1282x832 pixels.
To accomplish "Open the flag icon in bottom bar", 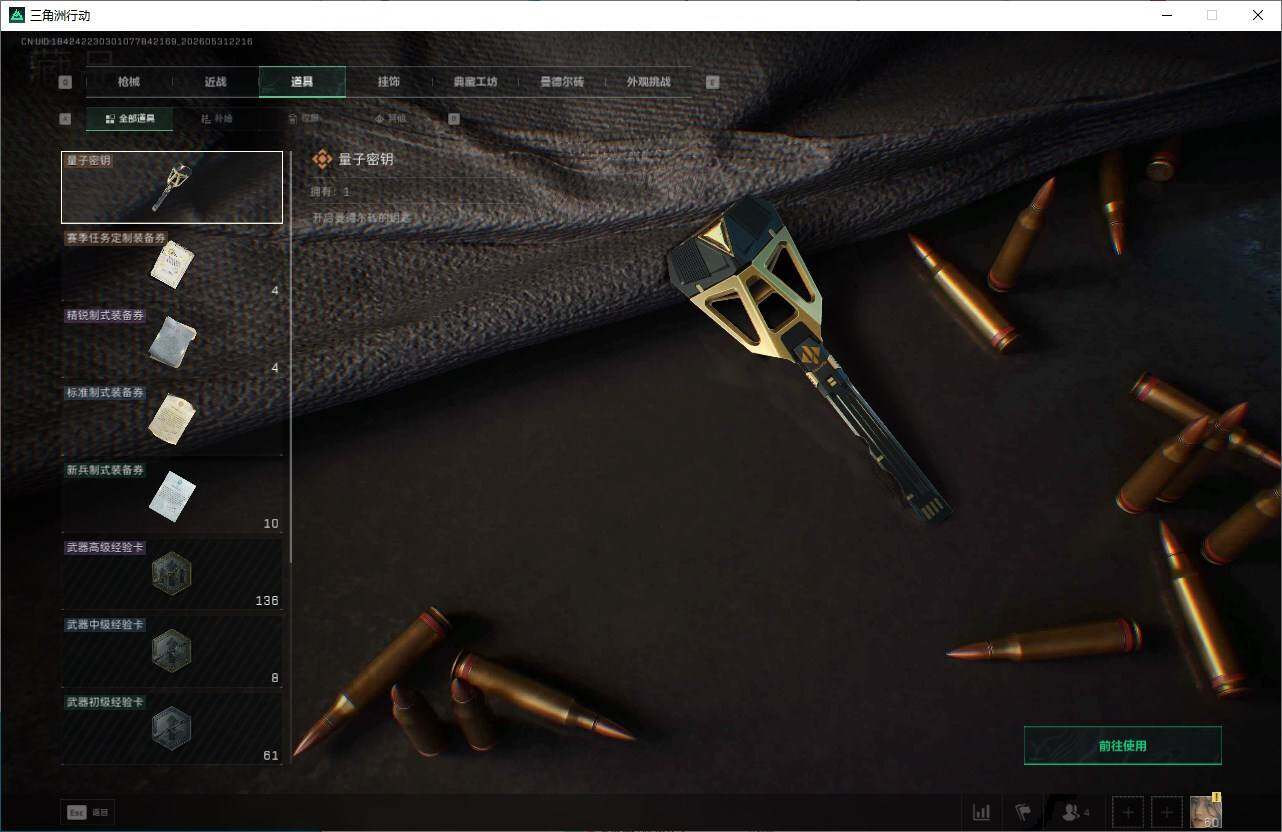I will pos(1023,812).
